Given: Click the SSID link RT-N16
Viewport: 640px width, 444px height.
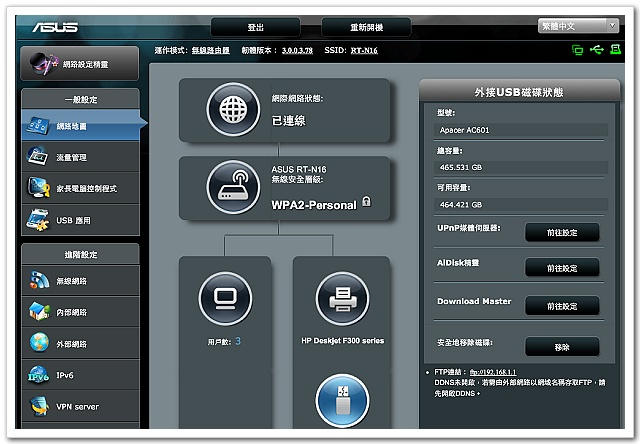Looking at the screenshot, I should (x=364, y=50).
